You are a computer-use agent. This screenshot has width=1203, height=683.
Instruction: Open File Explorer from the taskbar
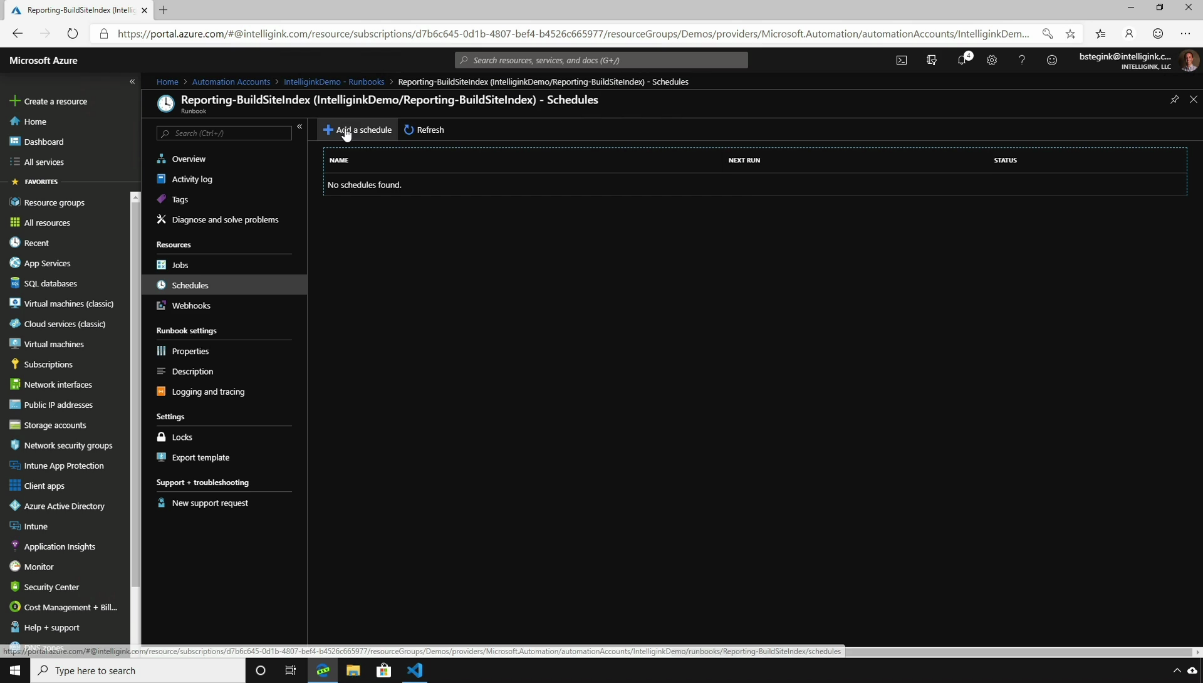[x=353, y=670]
